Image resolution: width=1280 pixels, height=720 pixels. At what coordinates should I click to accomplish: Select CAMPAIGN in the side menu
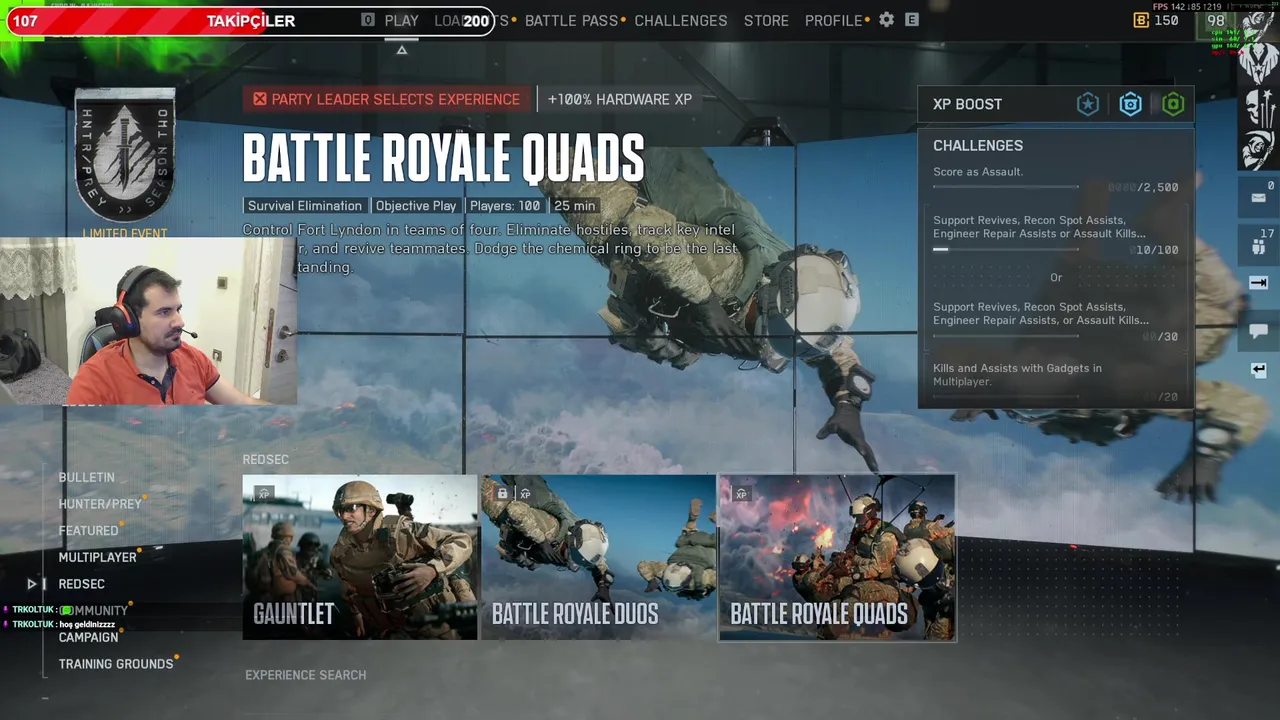tap(88, 637)
